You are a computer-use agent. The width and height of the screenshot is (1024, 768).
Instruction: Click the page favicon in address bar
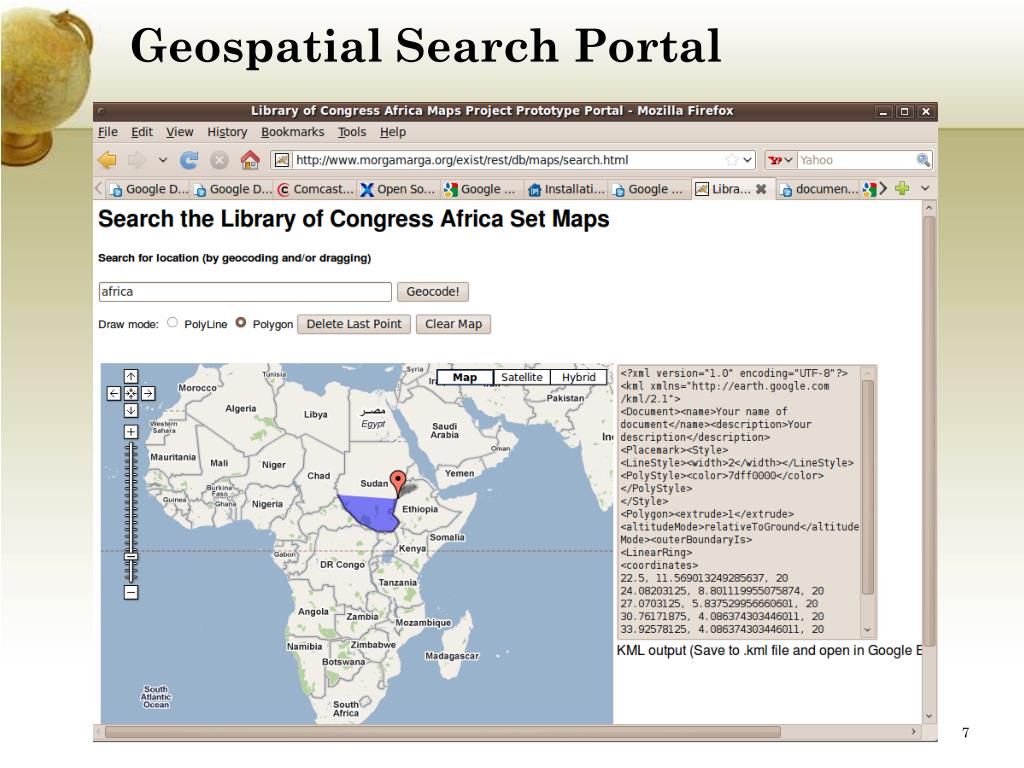281,160
